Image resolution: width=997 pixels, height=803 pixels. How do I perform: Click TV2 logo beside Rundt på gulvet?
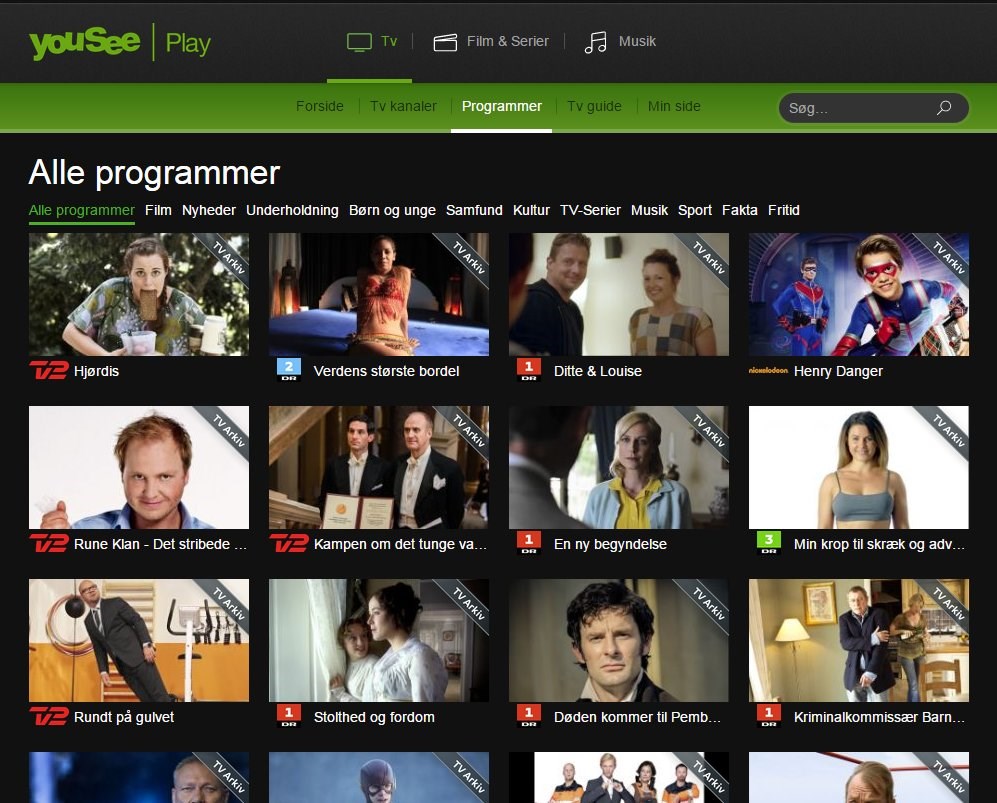pyautogui.click(x=49, y=716)
